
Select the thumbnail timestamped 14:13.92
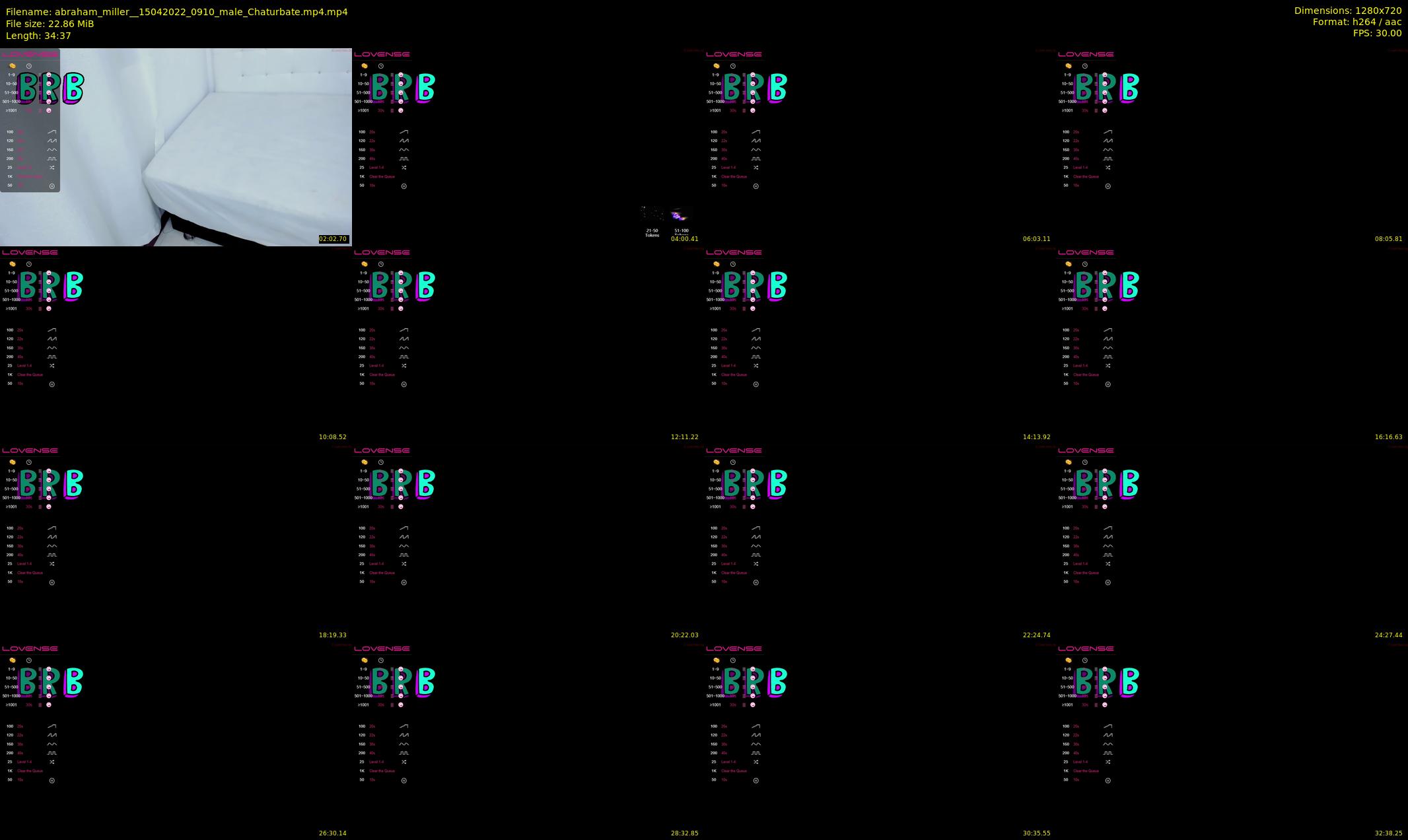(880, 345)
